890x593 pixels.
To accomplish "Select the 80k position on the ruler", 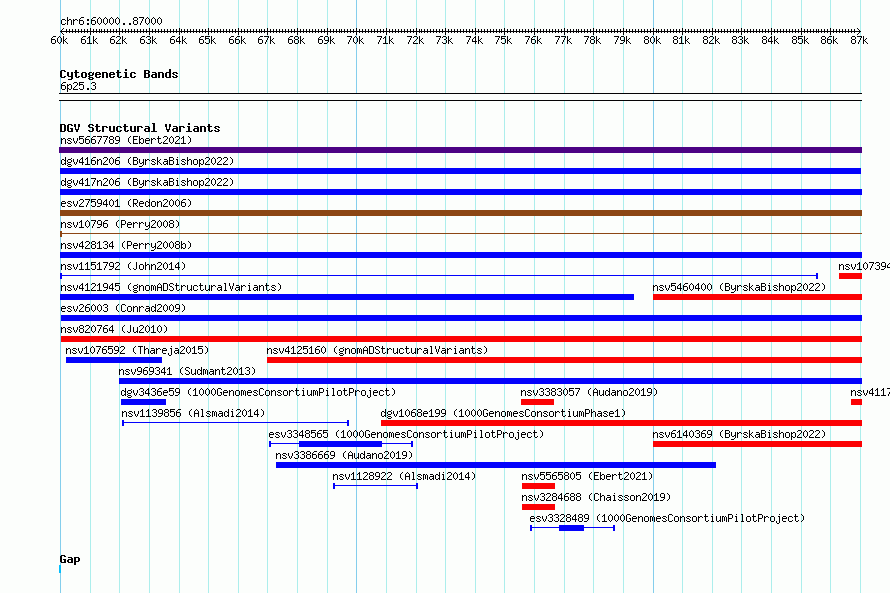I will (x=652, y=40).
